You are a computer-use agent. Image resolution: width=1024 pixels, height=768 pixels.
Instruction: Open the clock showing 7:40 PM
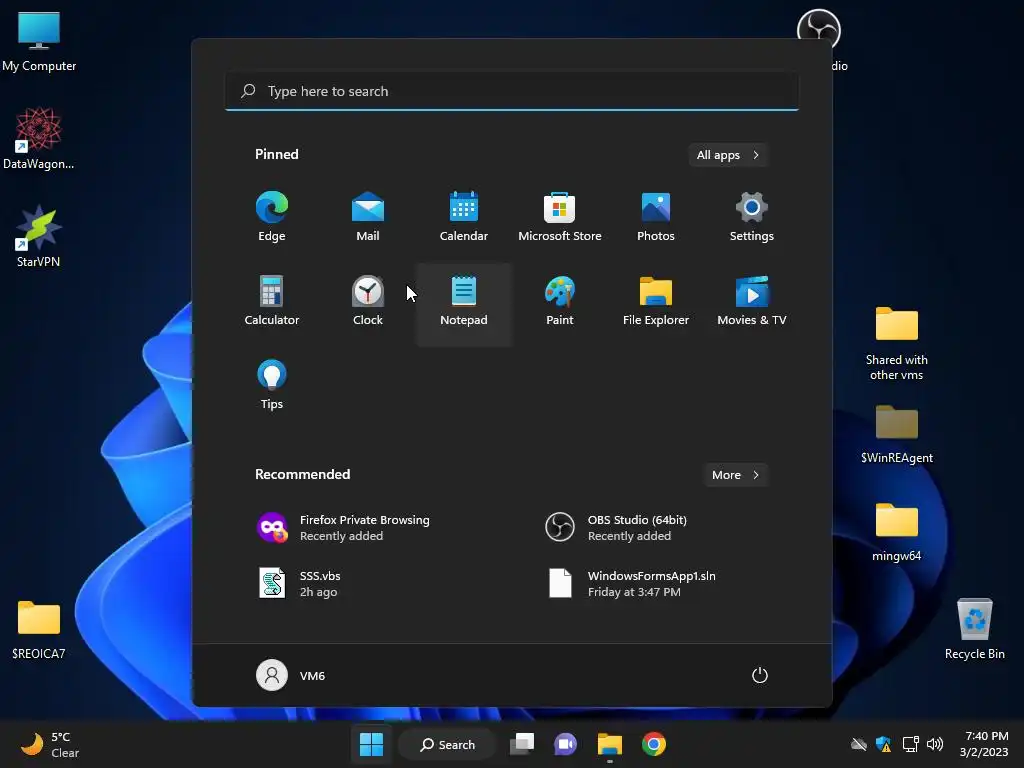[x=984, y=744]
